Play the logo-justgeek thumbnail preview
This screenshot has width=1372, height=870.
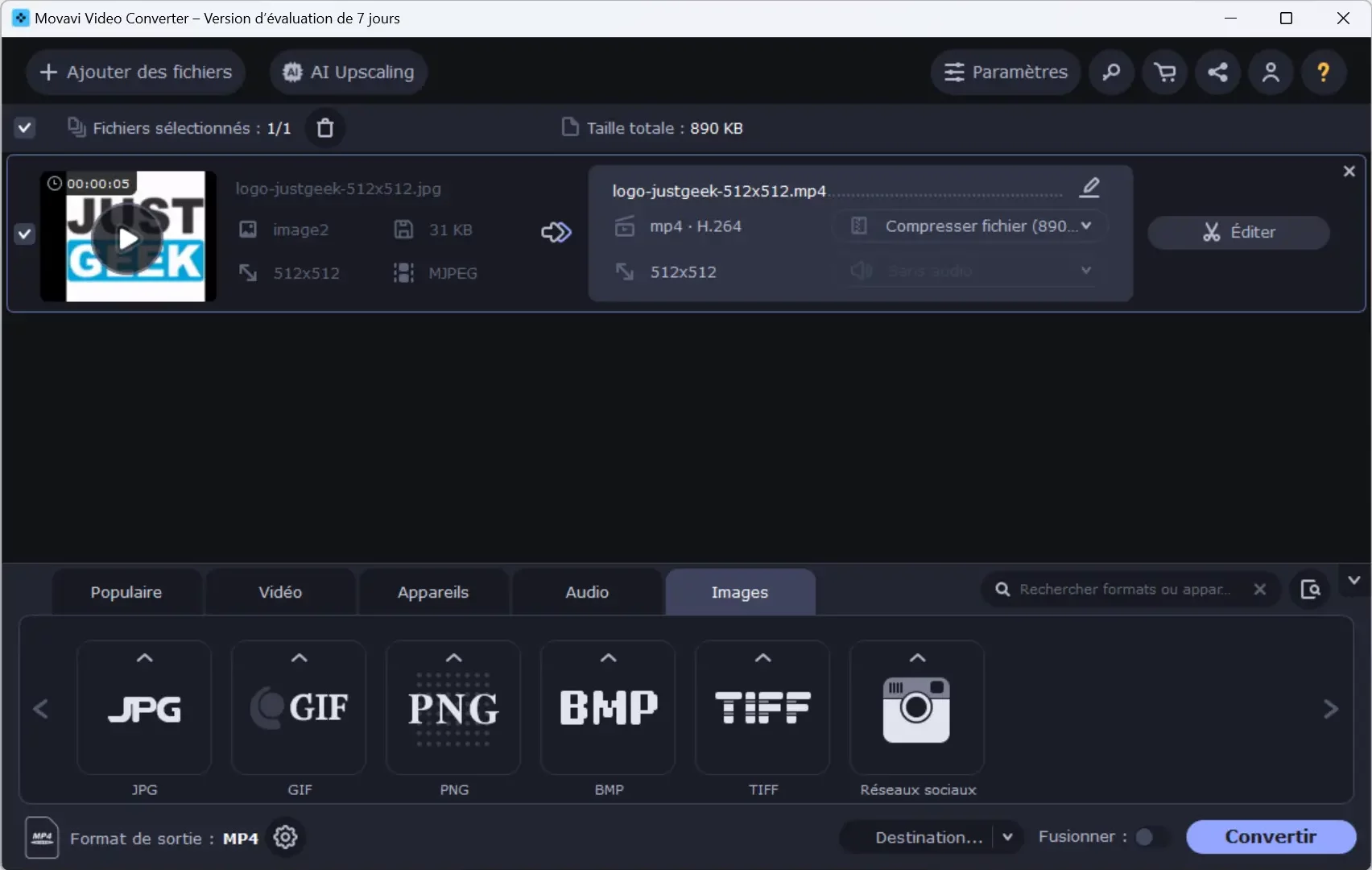[x=126, y=238]
